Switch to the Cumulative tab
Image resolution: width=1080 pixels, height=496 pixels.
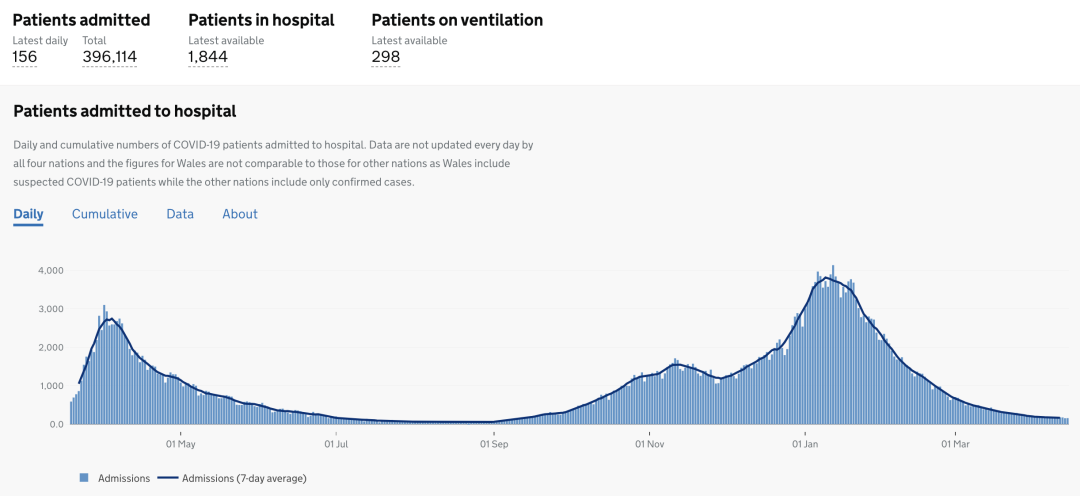[105, 214]
